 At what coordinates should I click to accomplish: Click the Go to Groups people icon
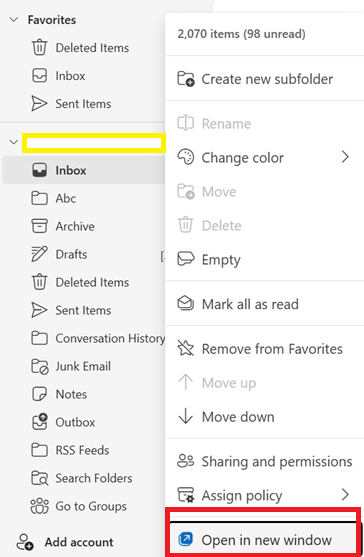[x=39, y=506]
